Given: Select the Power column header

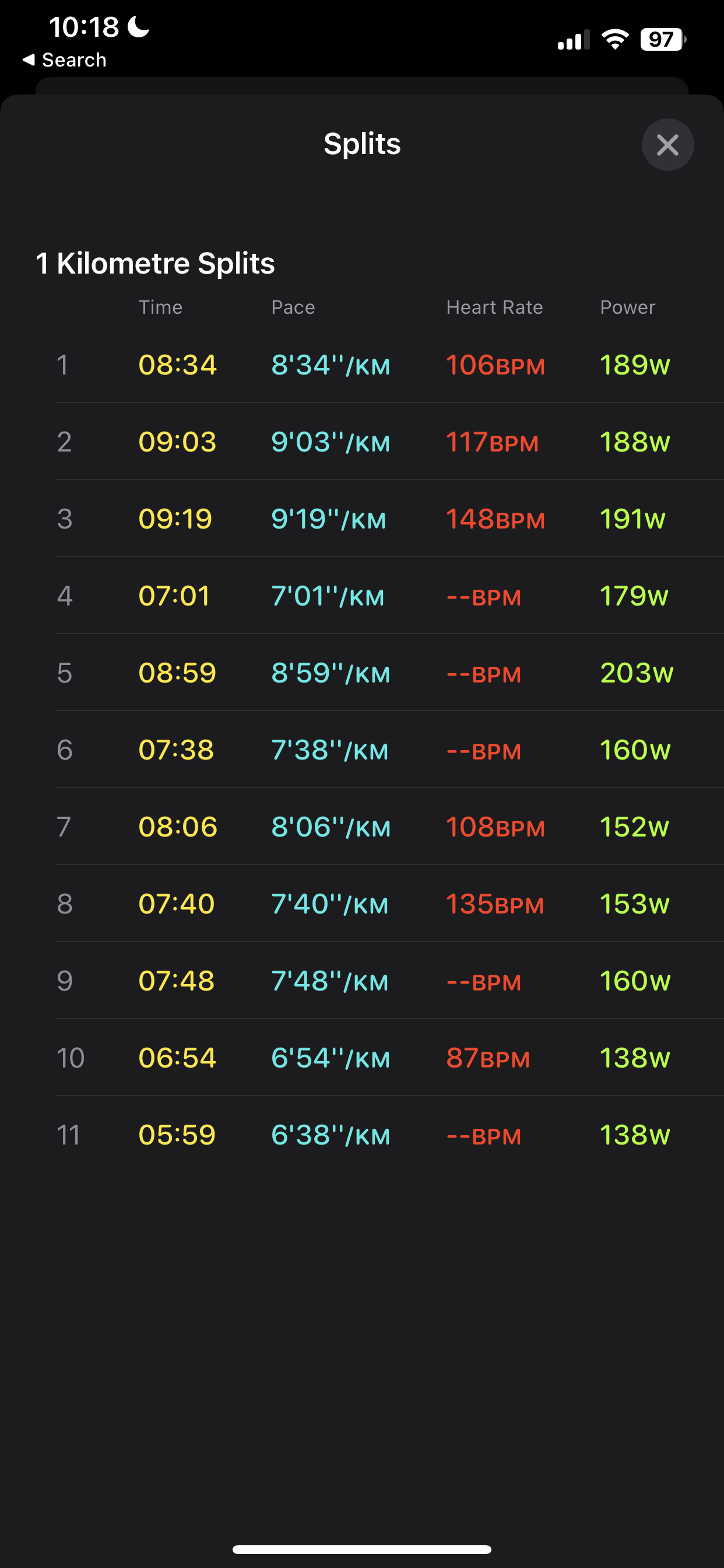Looking at the screenshot, I should pos(627,307).
